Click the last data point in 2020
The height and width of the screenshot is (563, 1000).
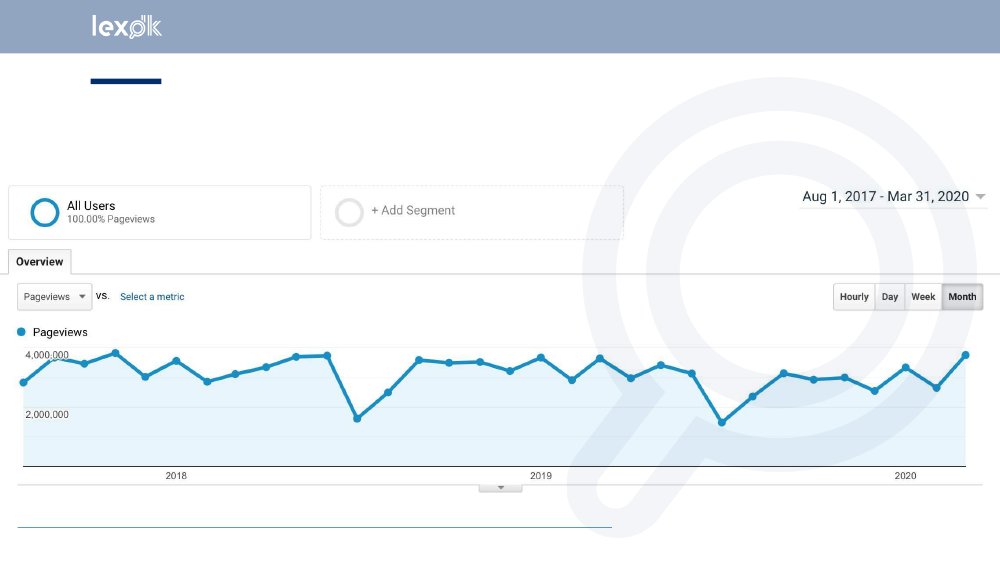[966, 355]
